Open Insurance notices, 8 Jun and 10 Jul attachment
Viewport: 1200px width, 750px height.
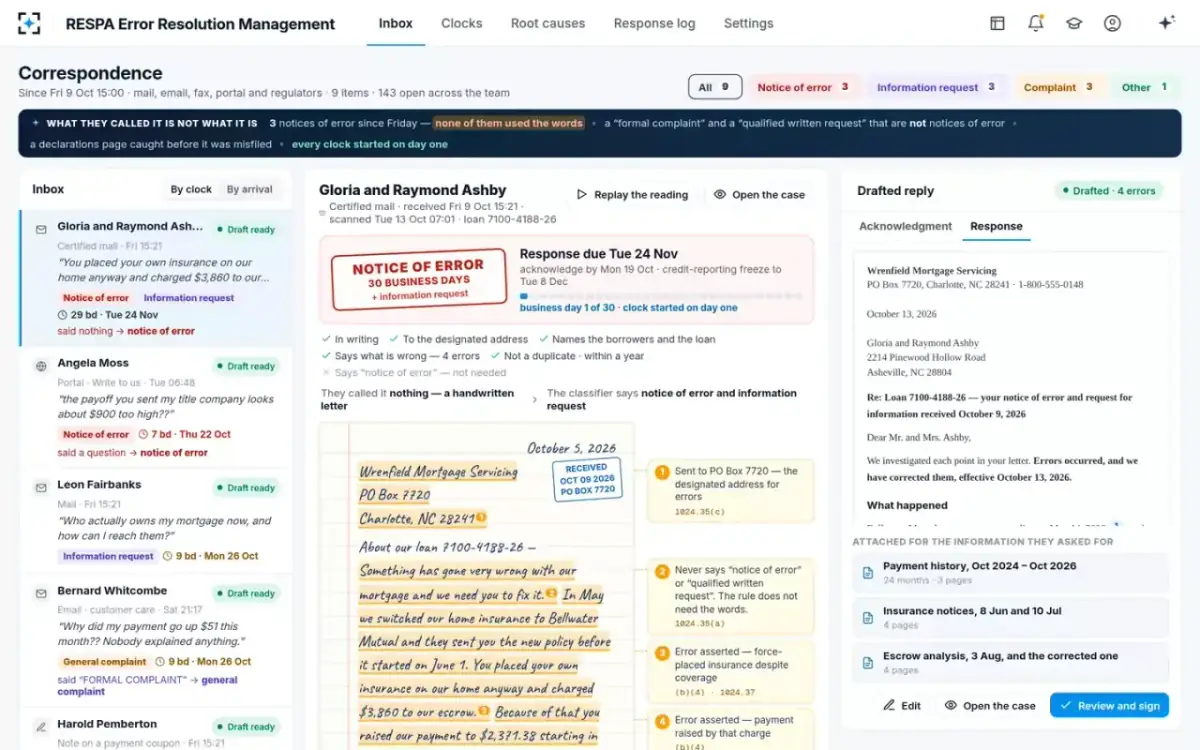(1010, 617)
